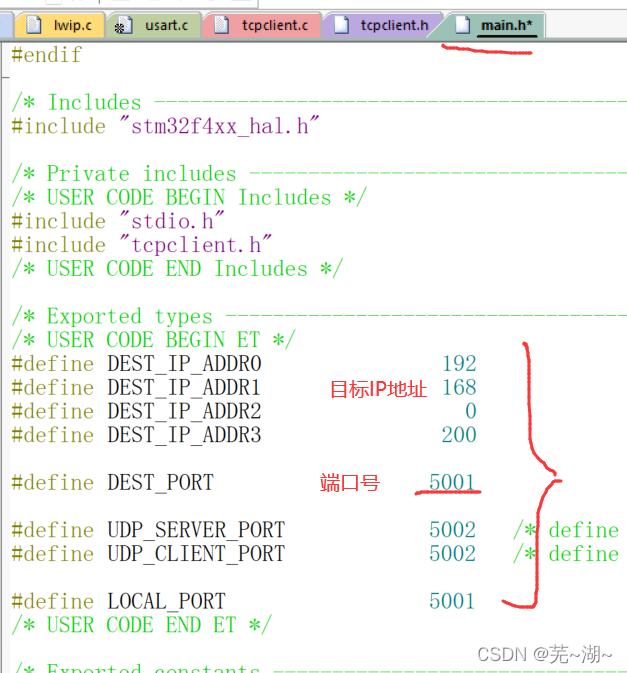Viewport: 627px width, 673px height.
Task: Click the "stdio.h" include line
Action: [x=118, y=221]
